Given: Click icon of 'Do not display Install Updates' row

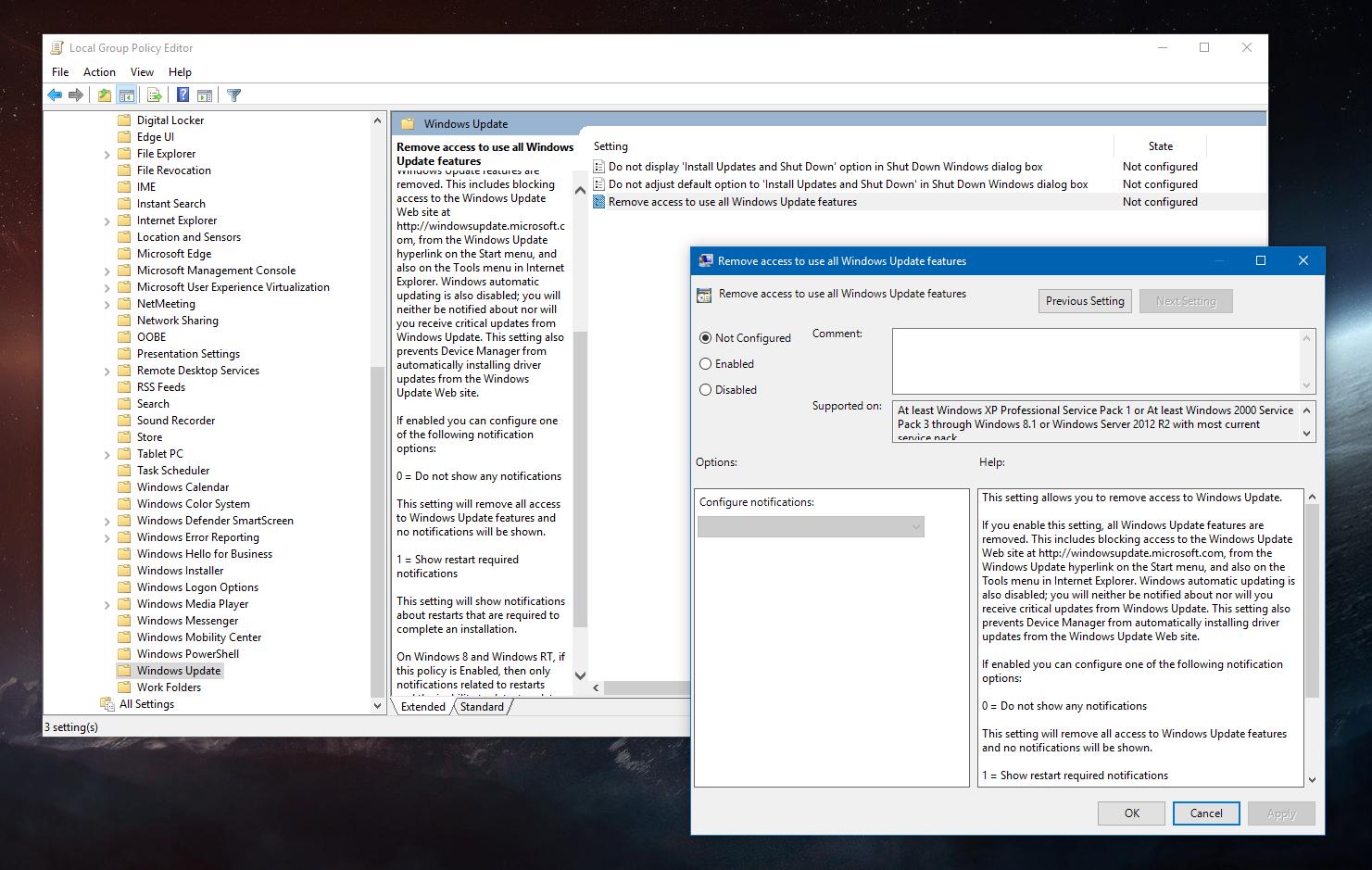Looking at the screenshot, I should tap(598, 167).
